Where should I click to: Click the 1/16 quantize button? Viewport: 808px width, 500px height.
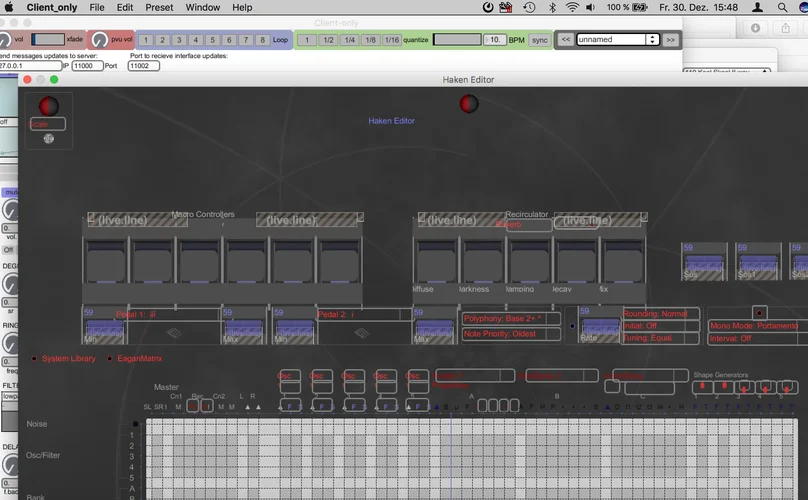391,40
